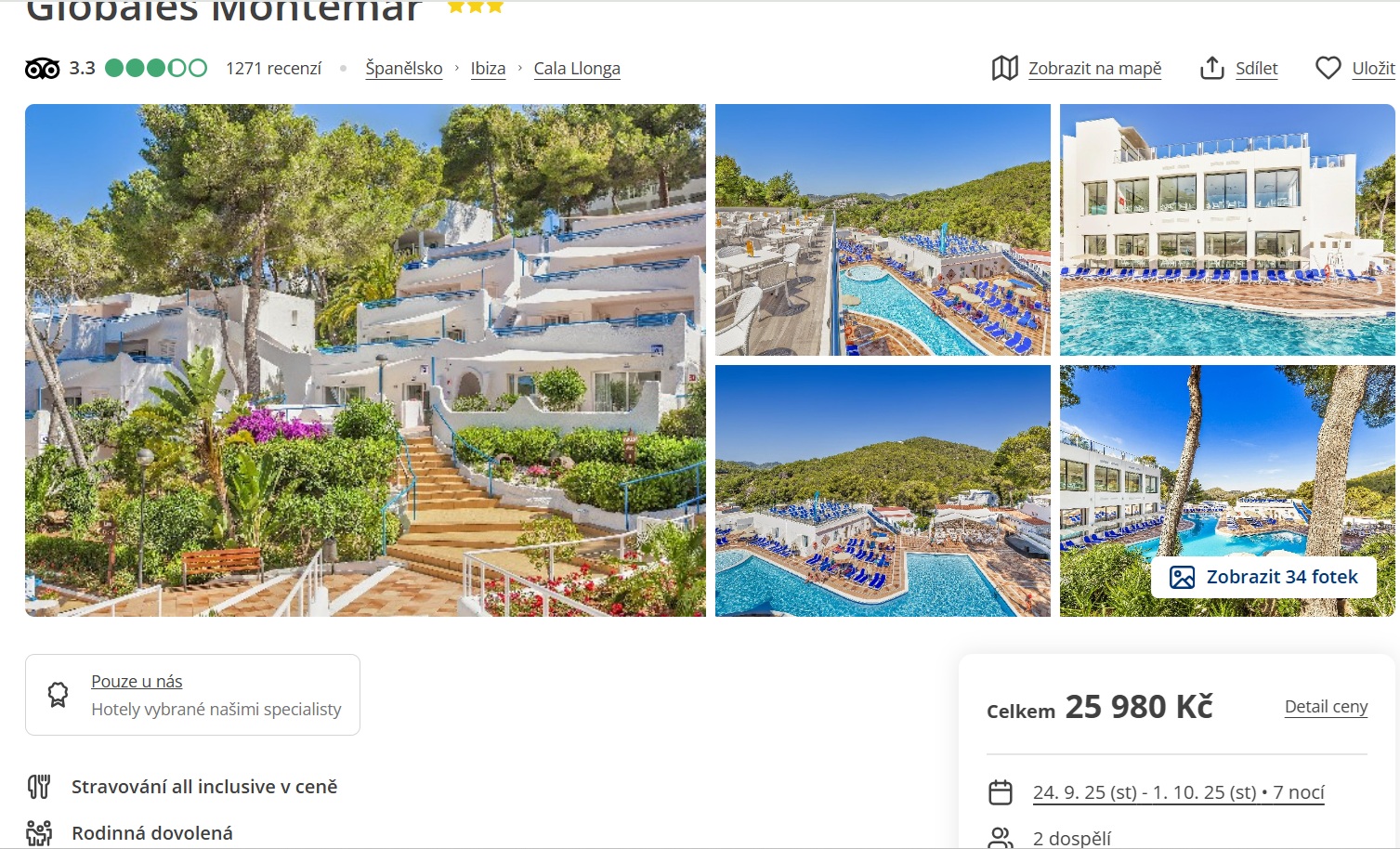Click the share upload icon
This screenshot has width=1400, height=849.
(x=1212, y=68)
